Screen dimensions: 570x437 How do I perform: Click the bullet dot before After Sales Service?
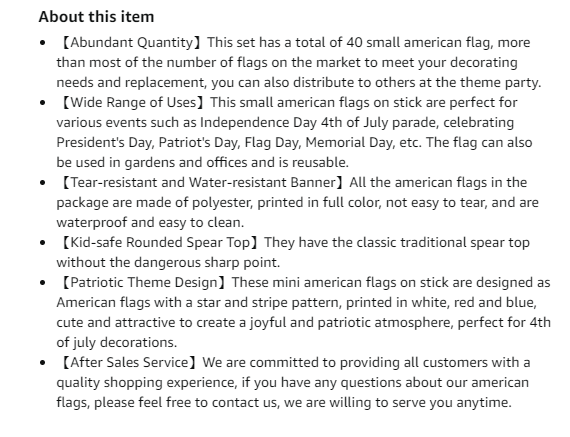(x=43, y=363)
